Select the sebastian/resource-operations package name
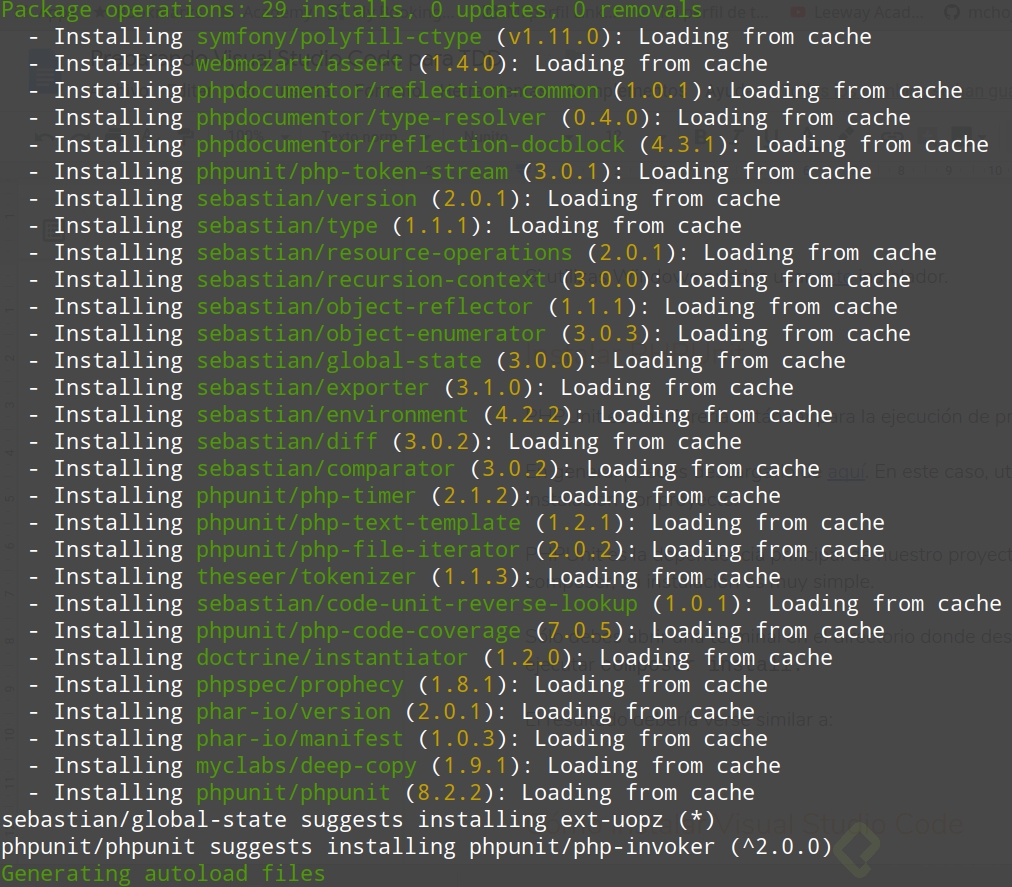Image resolution: width=1012 pixels, height=887 pixels. click(384, 253)
